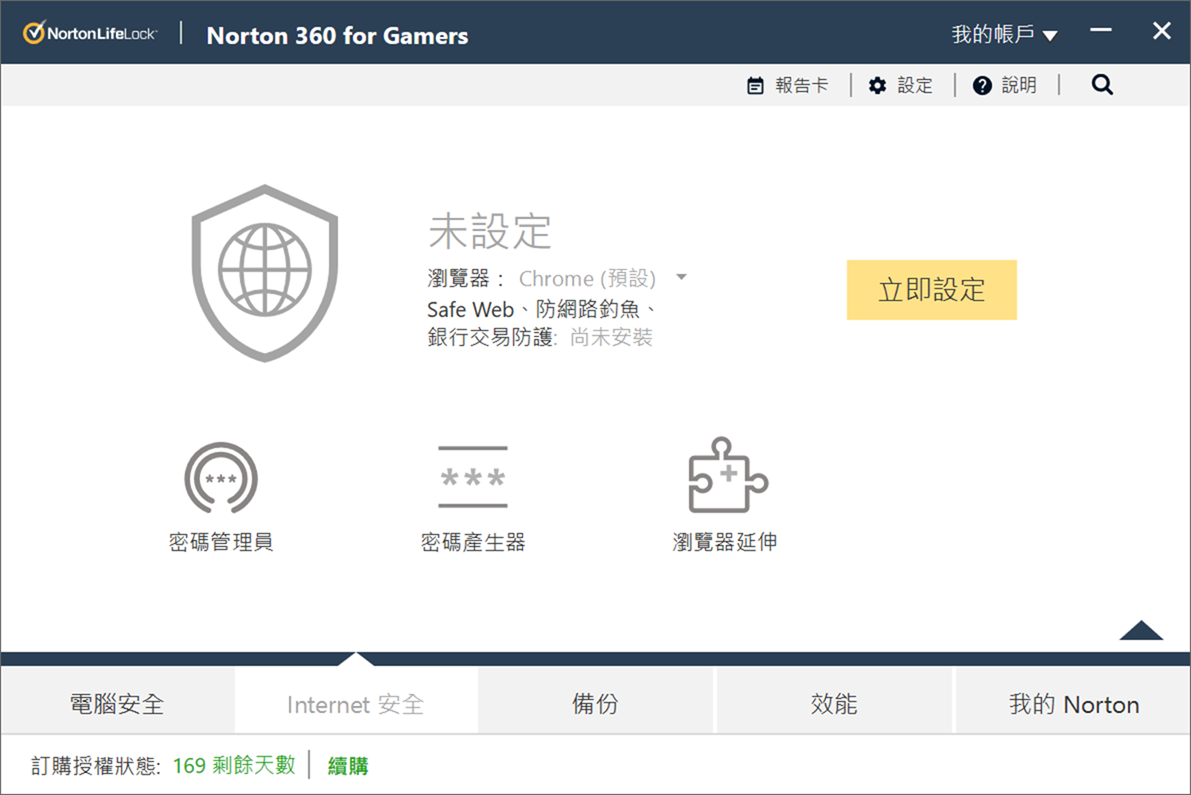Open the Browser Extensions (瀏覽器延伸) puzzle icon
This screenshot has width=1191, height=795.
727,476
